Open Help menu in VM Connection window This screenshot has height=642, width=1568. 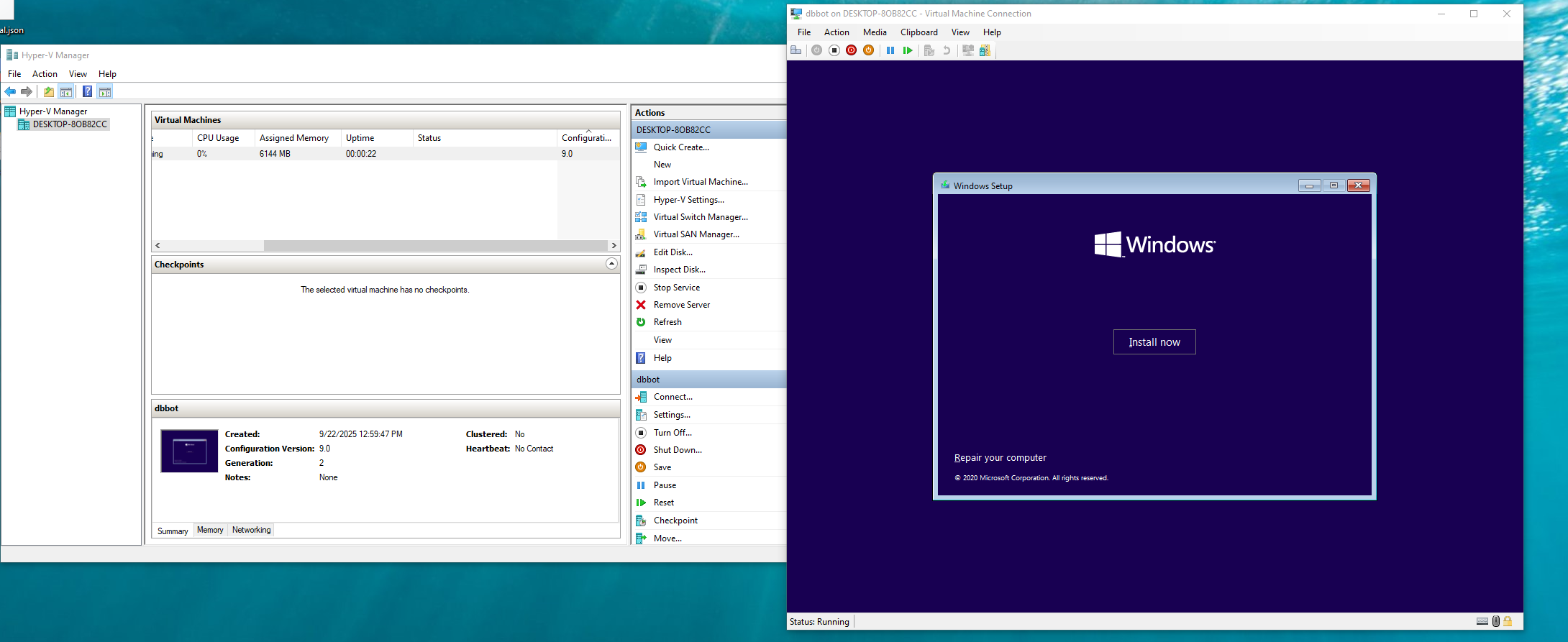click(992, 32)
